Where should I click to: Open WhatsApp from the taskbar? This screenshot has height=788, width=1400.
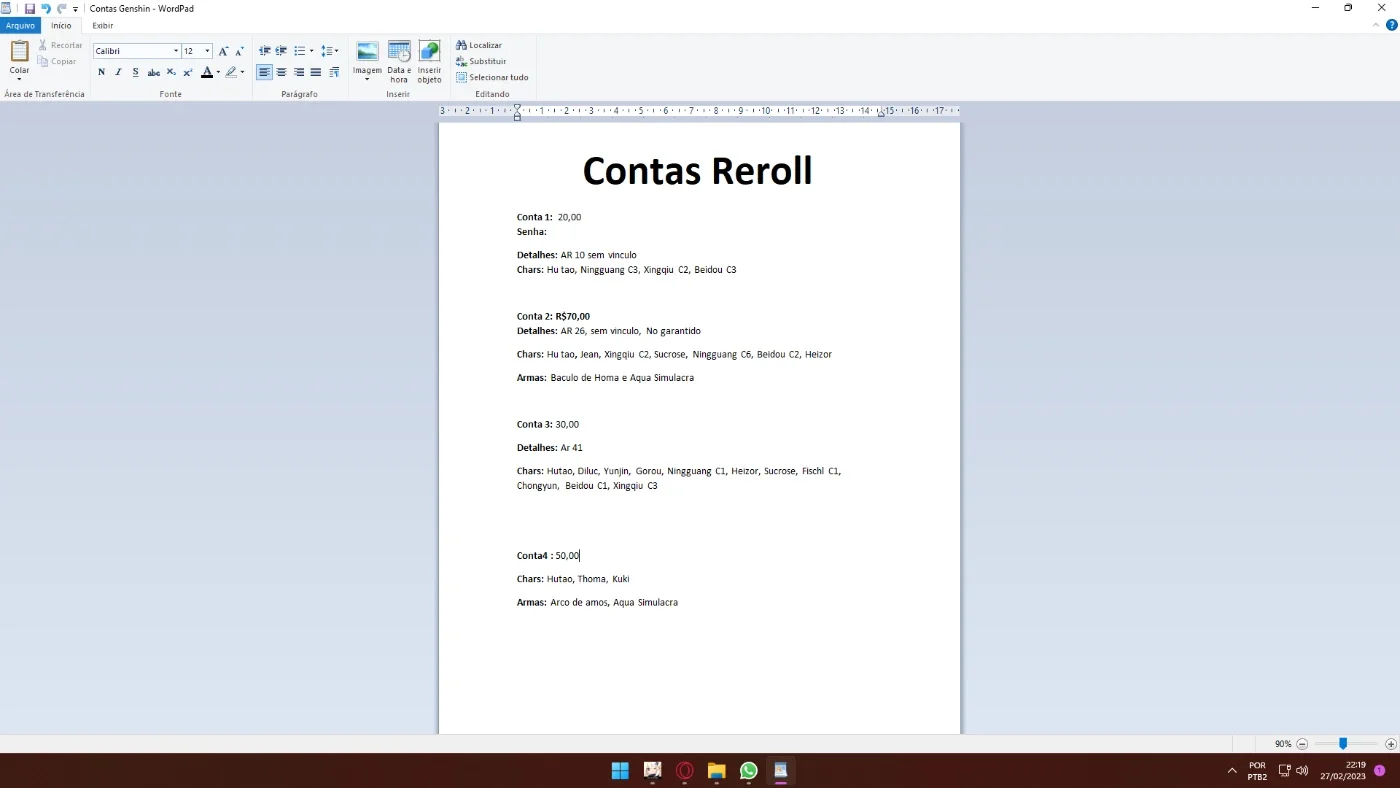point(748,770)
